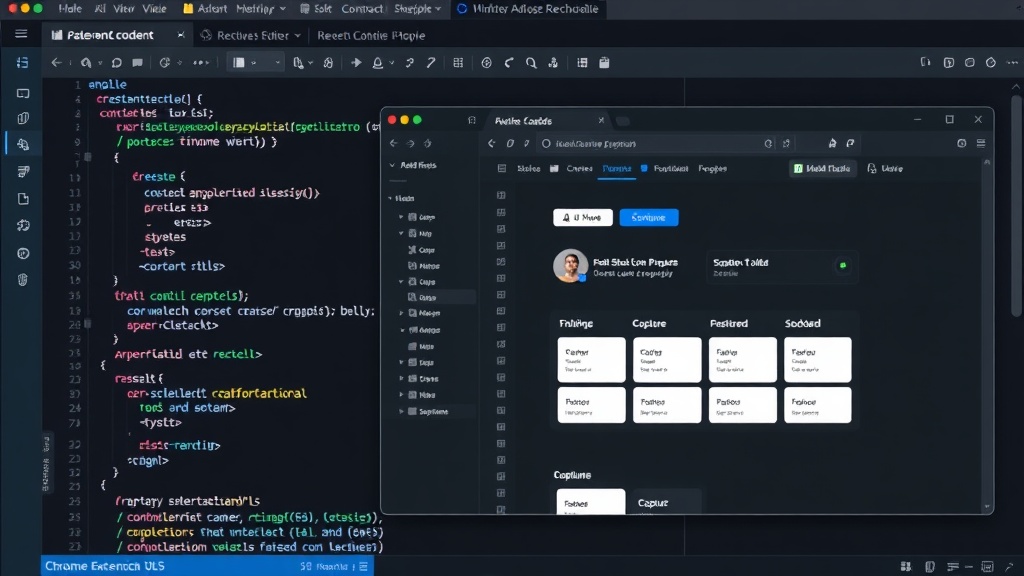
Task: Click the link icon in the editor toolbar
Action: 409,63
